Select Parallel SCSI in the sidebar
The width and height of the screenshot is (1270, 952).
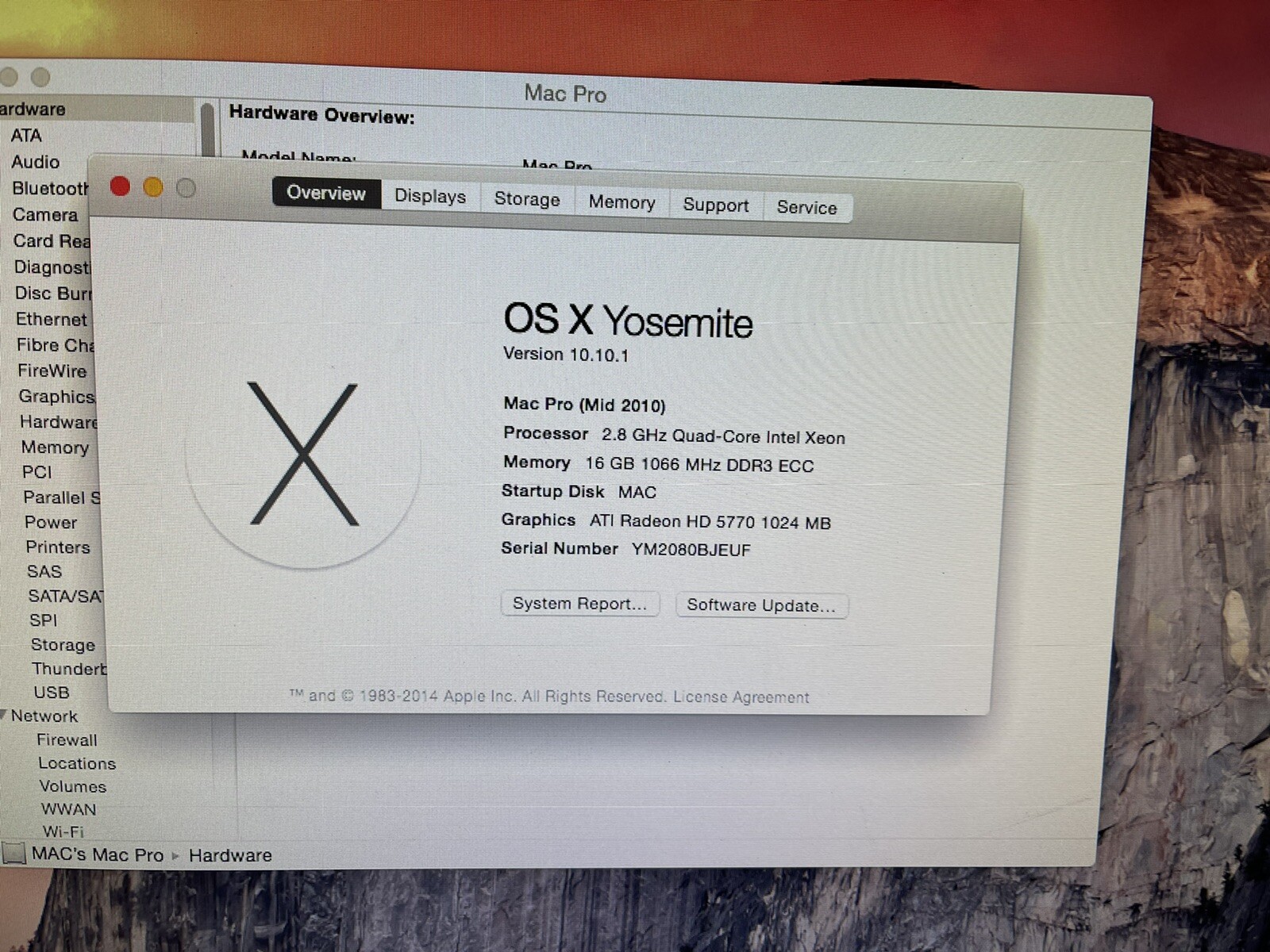tap(62, 497)
